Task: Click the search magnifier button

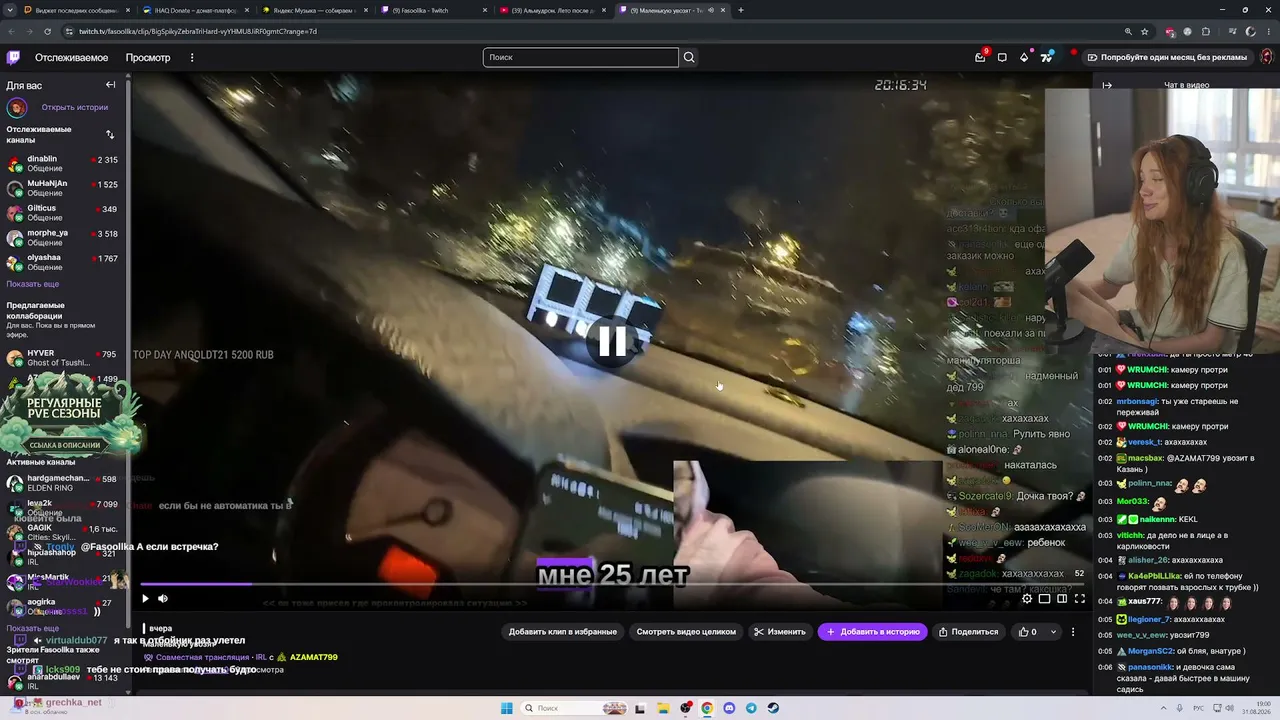Action: (x=689, y=57)
